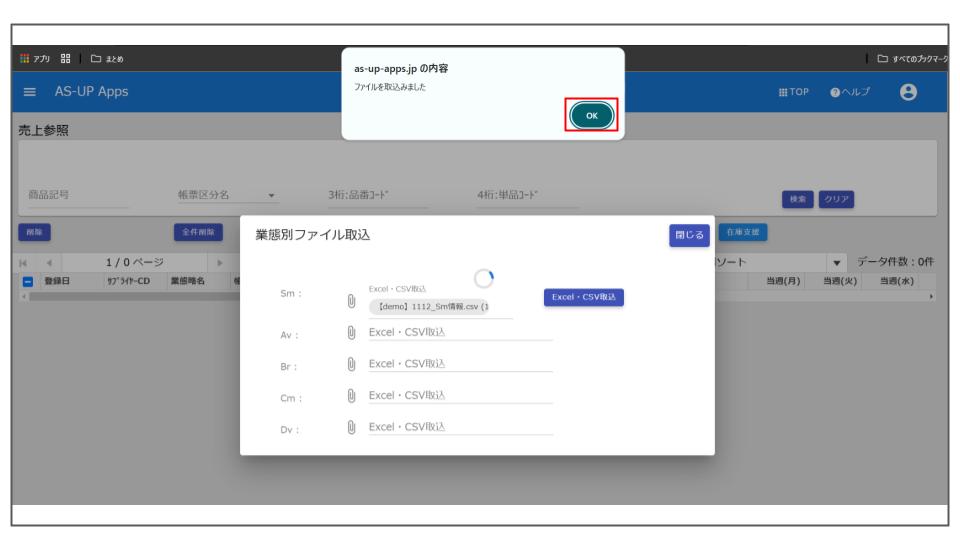Click the paperclip icon in the Av row
The width and height of the screenshot is (960, 540).
point(352,334)
